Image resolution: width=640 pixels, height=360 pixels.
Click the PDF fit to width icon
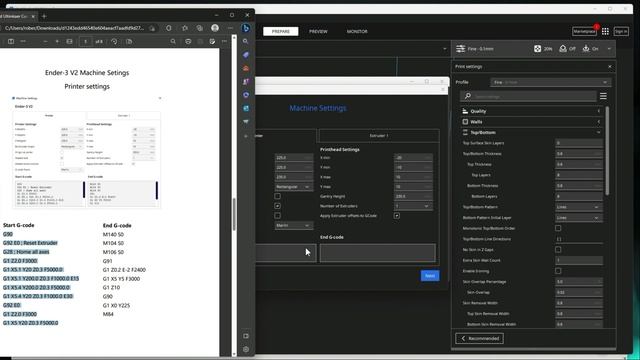69,41
